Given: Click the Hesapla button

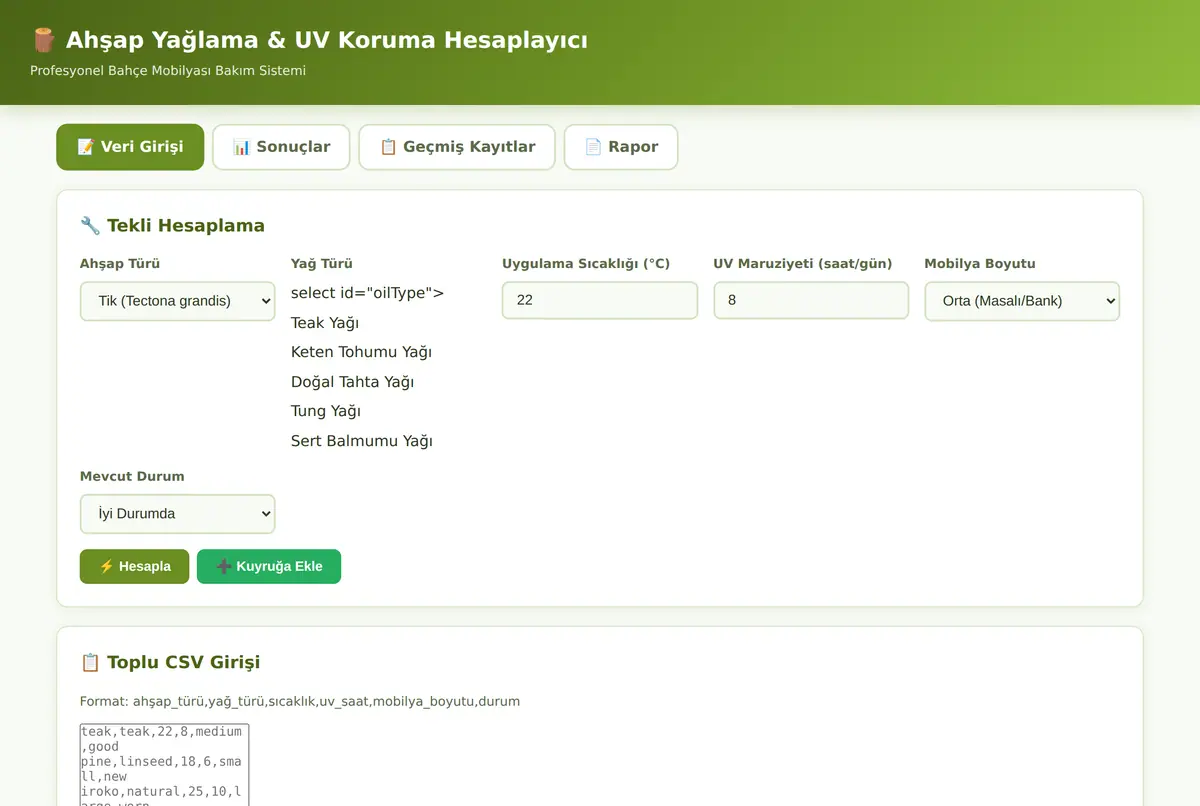Looking at the screenshot, I should coord(135,566).
